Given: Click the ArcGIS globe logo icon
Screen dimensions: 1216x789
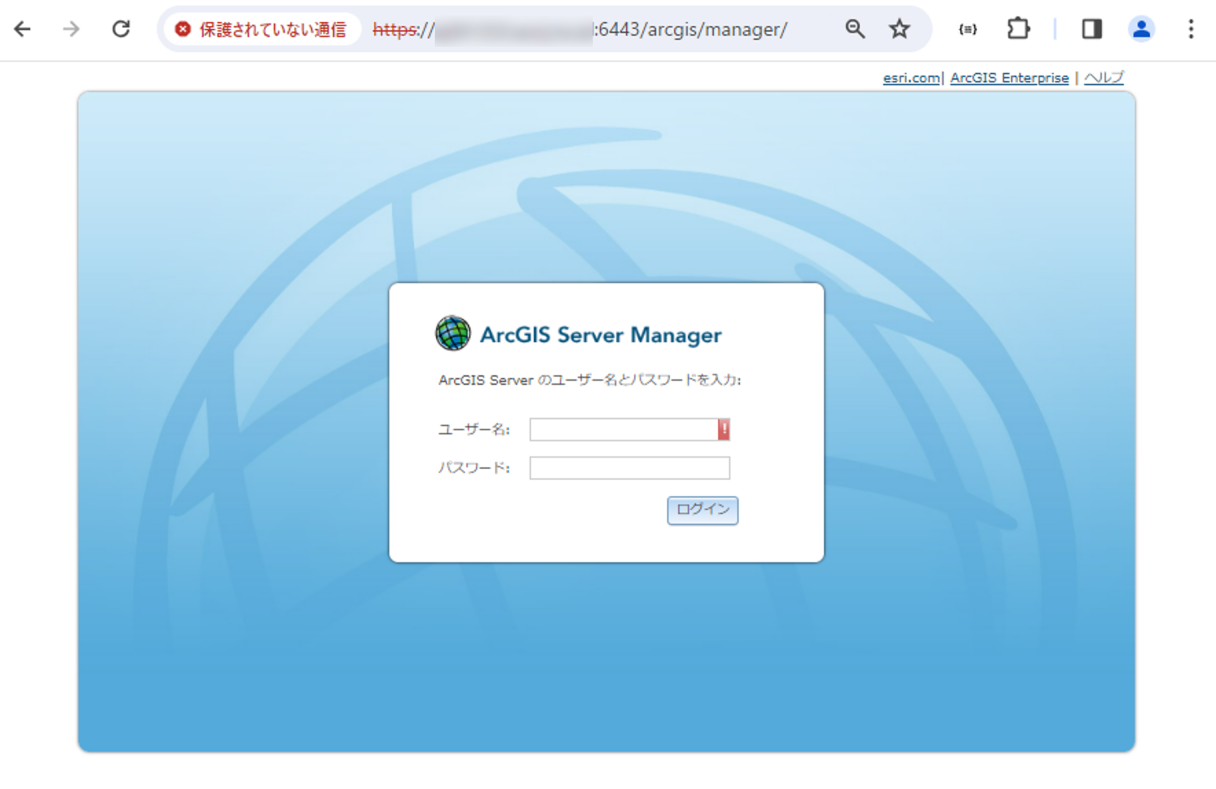Looking at the screenshot, I should [x=453, y=333].
